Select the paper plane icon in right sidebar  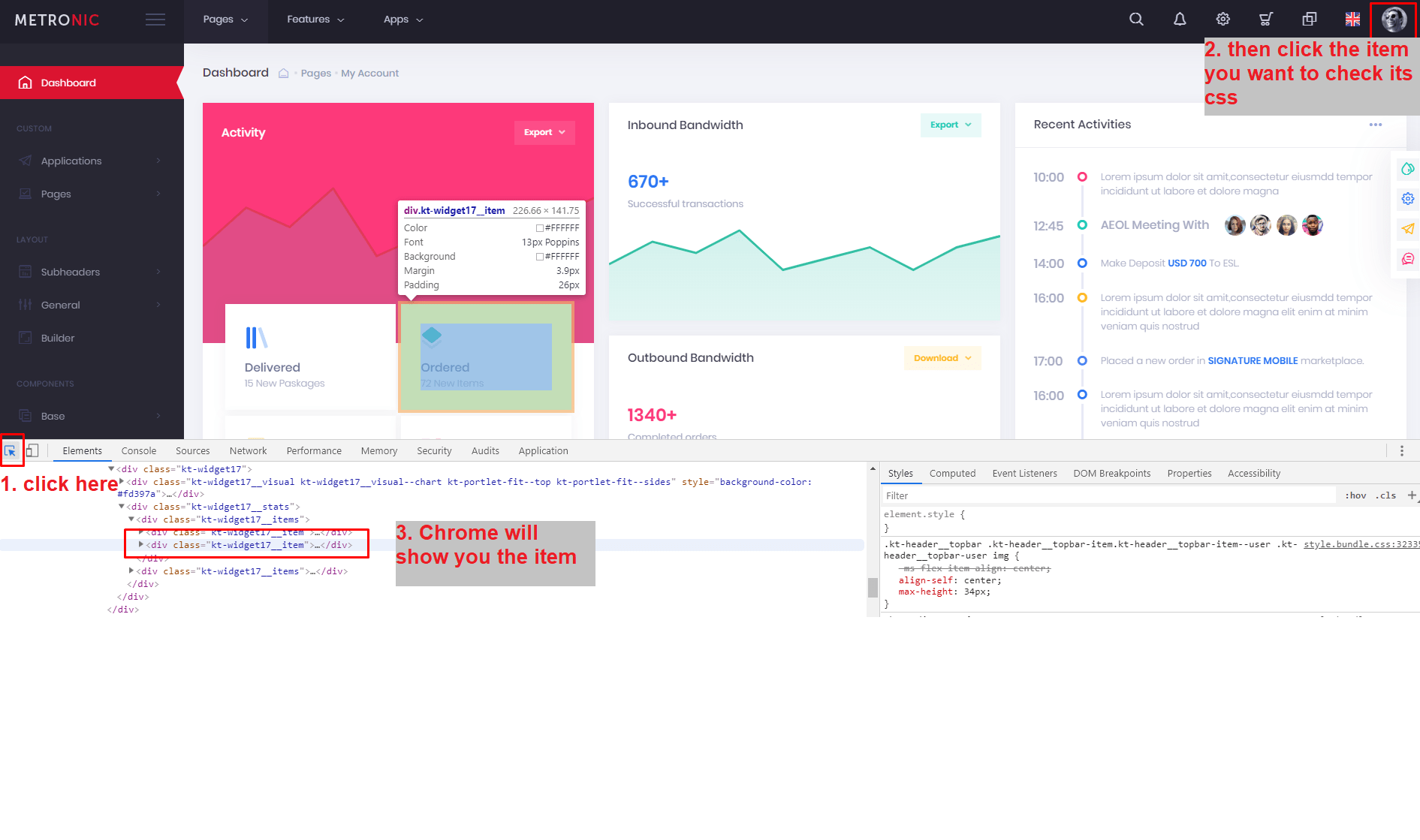[x=1408, y=229]
